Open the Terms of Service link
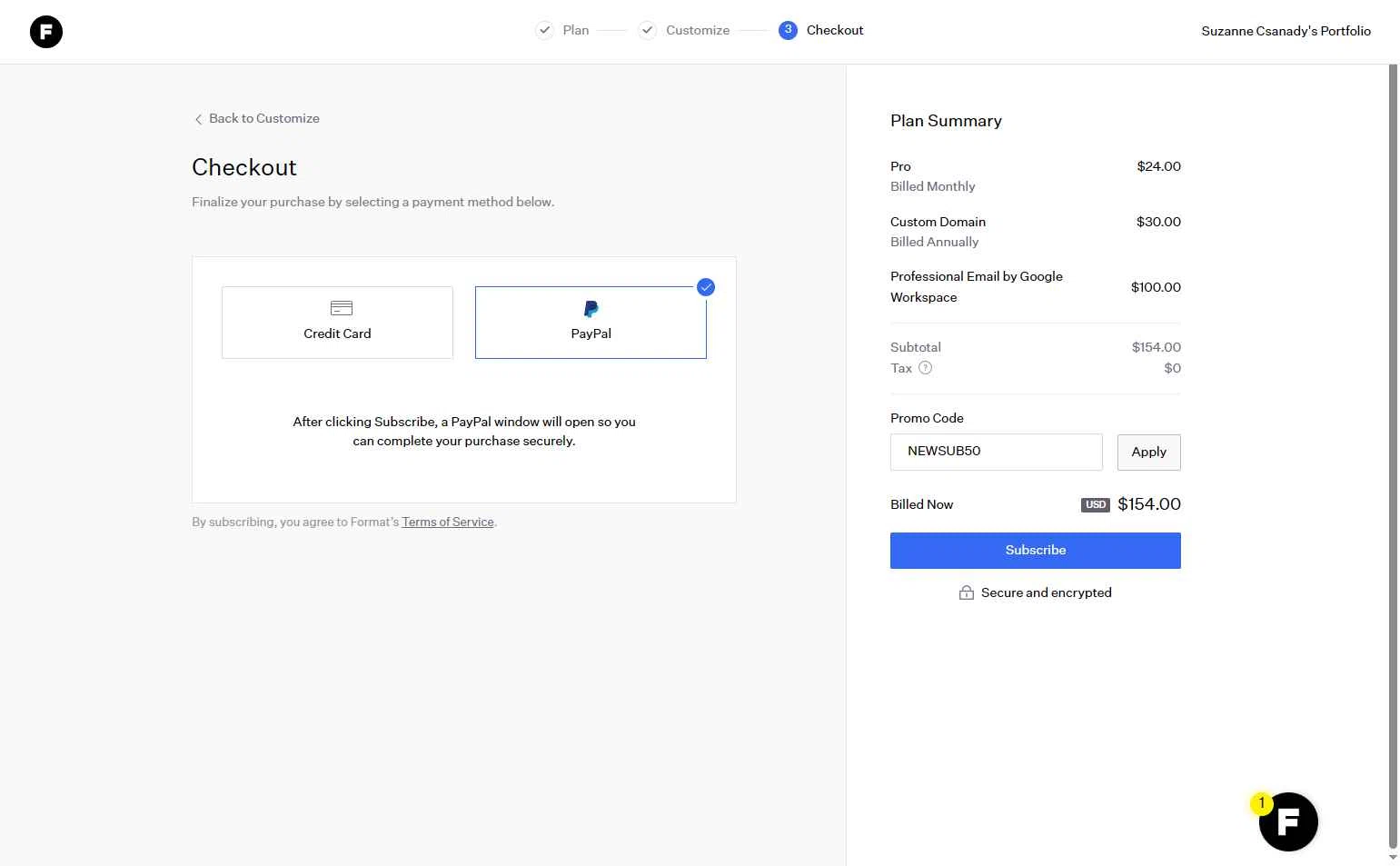This screenshot has height=866, width=1400. (448, 522)
